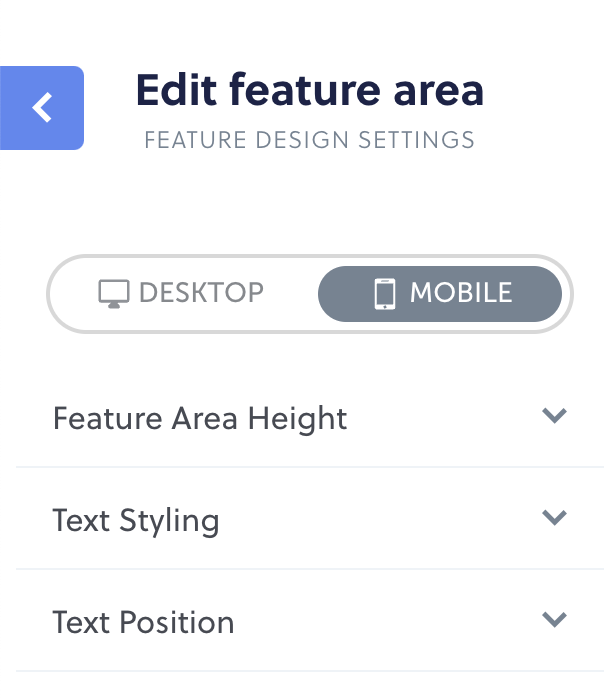This screenshot has width=607, height=698.
Task: Click the DESKTOP text label
Action: click(202, 293)
